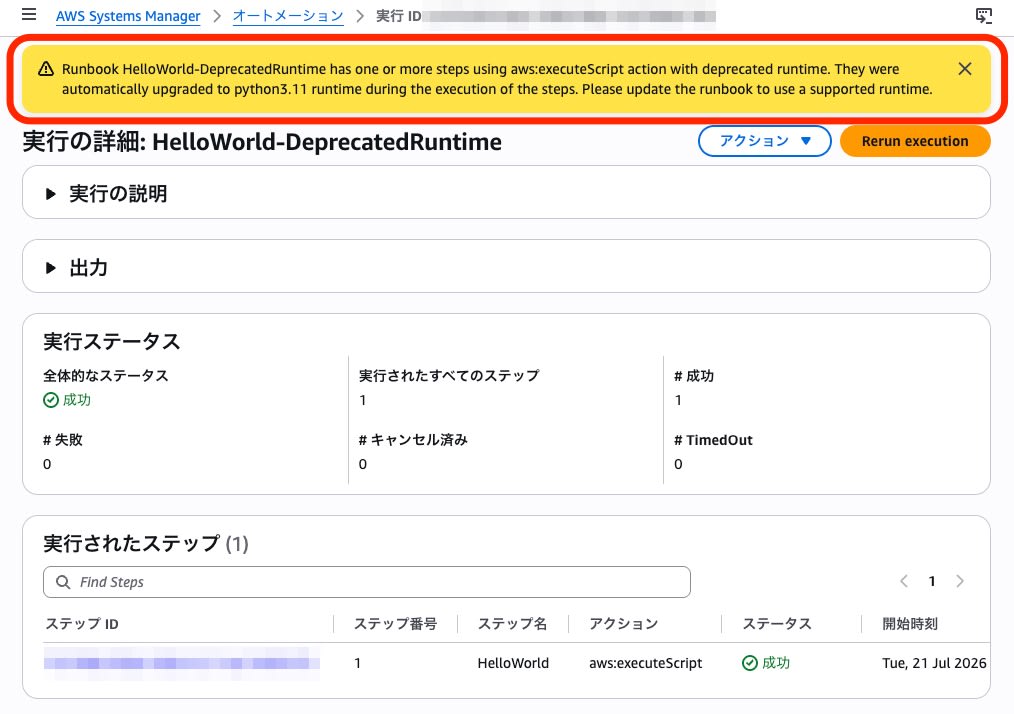Select the aws:executeScript action cell
This screenshot has height=714, width=1014.
pos(645,663)
